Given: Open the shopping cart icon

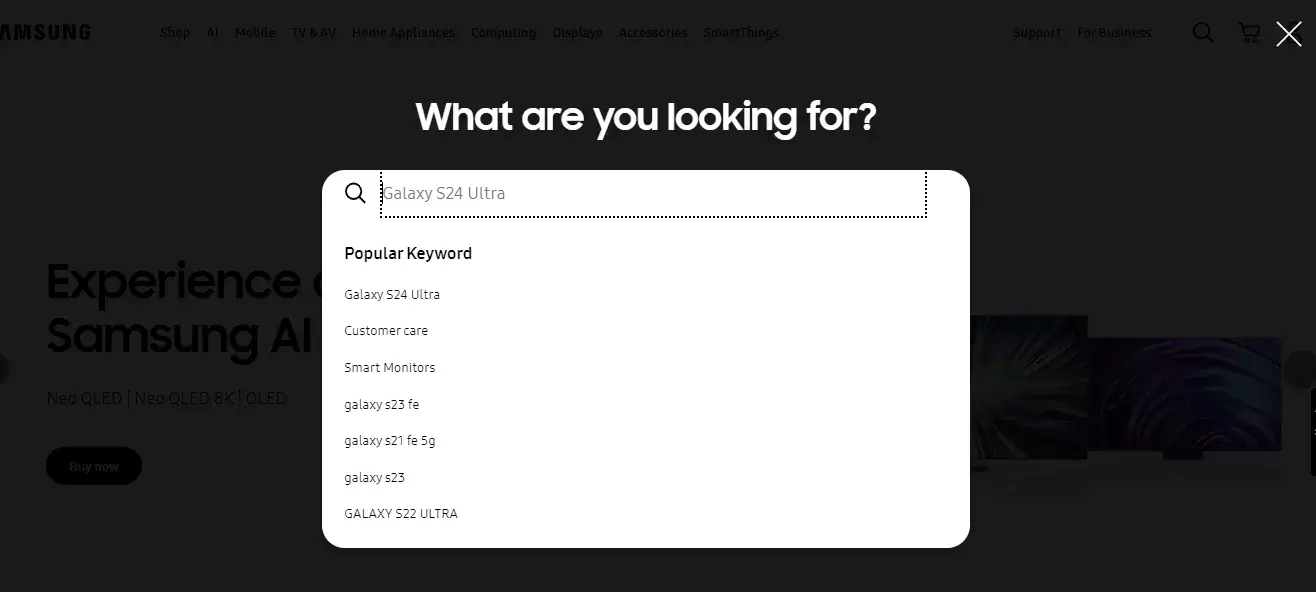Looking at the screenshot, I should tap(1247, 32).
